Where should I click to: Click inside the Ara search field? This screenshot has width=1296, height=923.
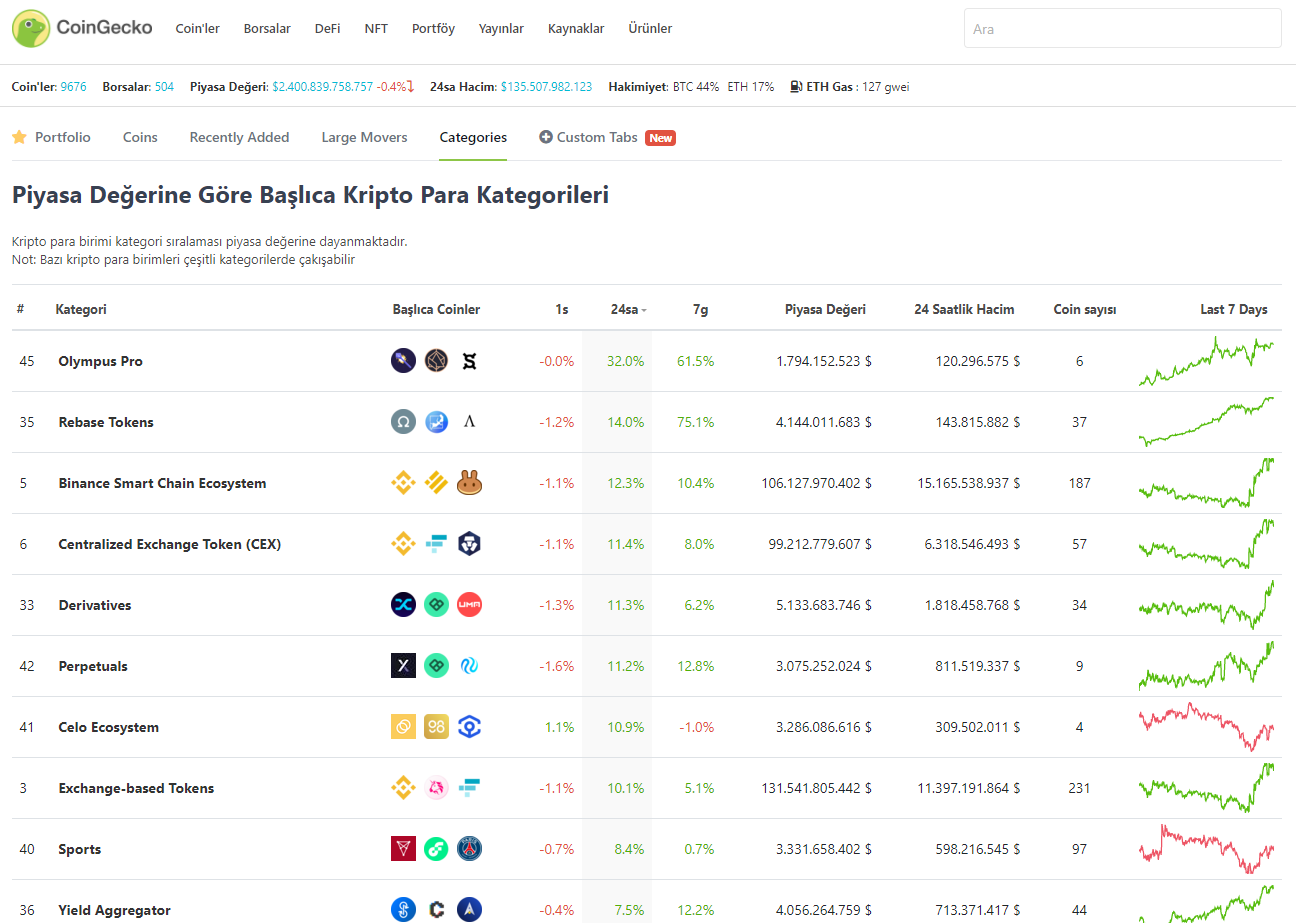pyautogui.click(x=1122, y=28)
